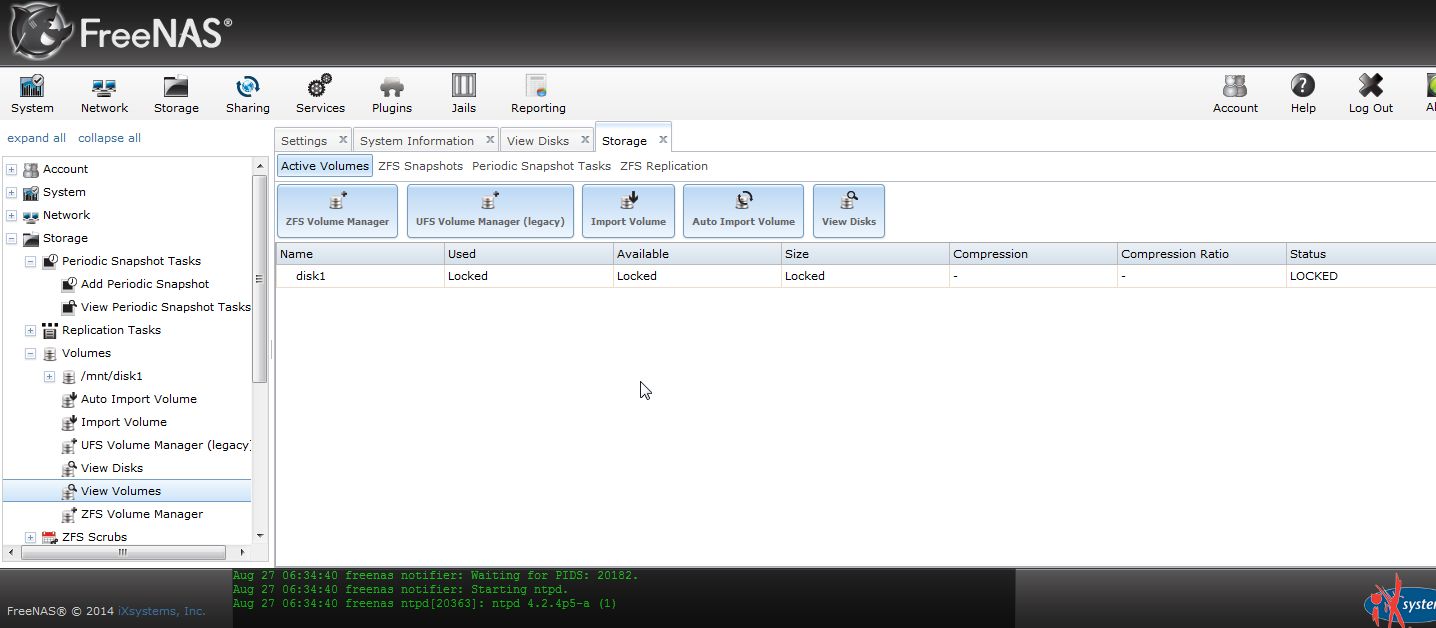This screenshot has width=1436, height=628.
Task: Click the FreeNAS logo
Action: point(120,32)
